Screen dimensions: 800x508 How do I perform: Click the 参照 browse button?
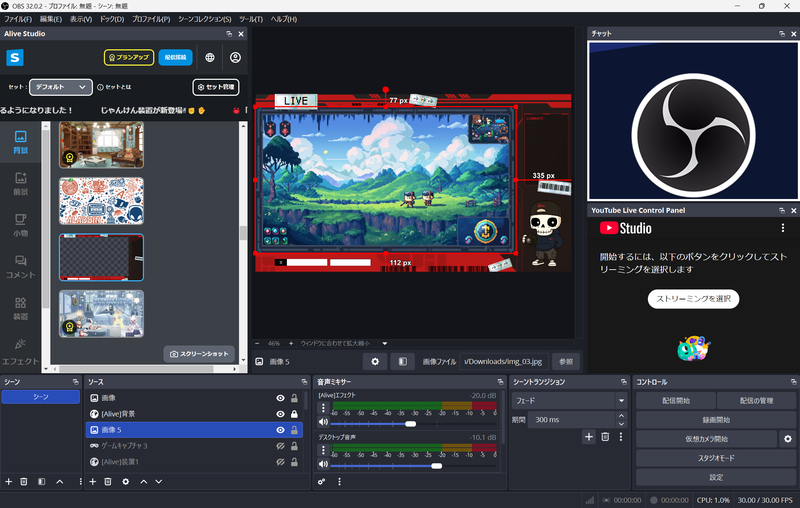566,362
